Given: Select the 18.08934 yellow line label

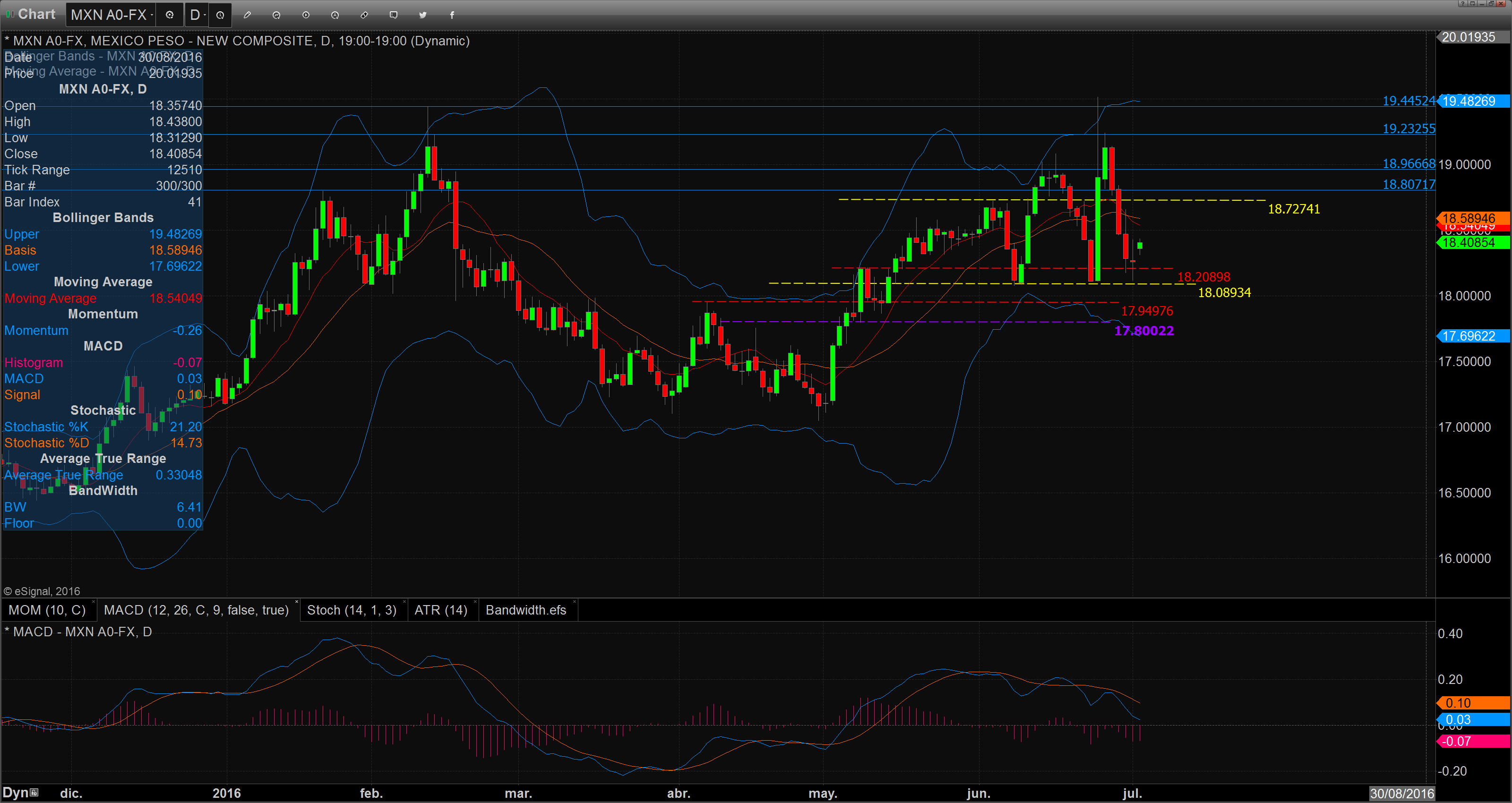Looking at the screenshot, I should 1224,292.
